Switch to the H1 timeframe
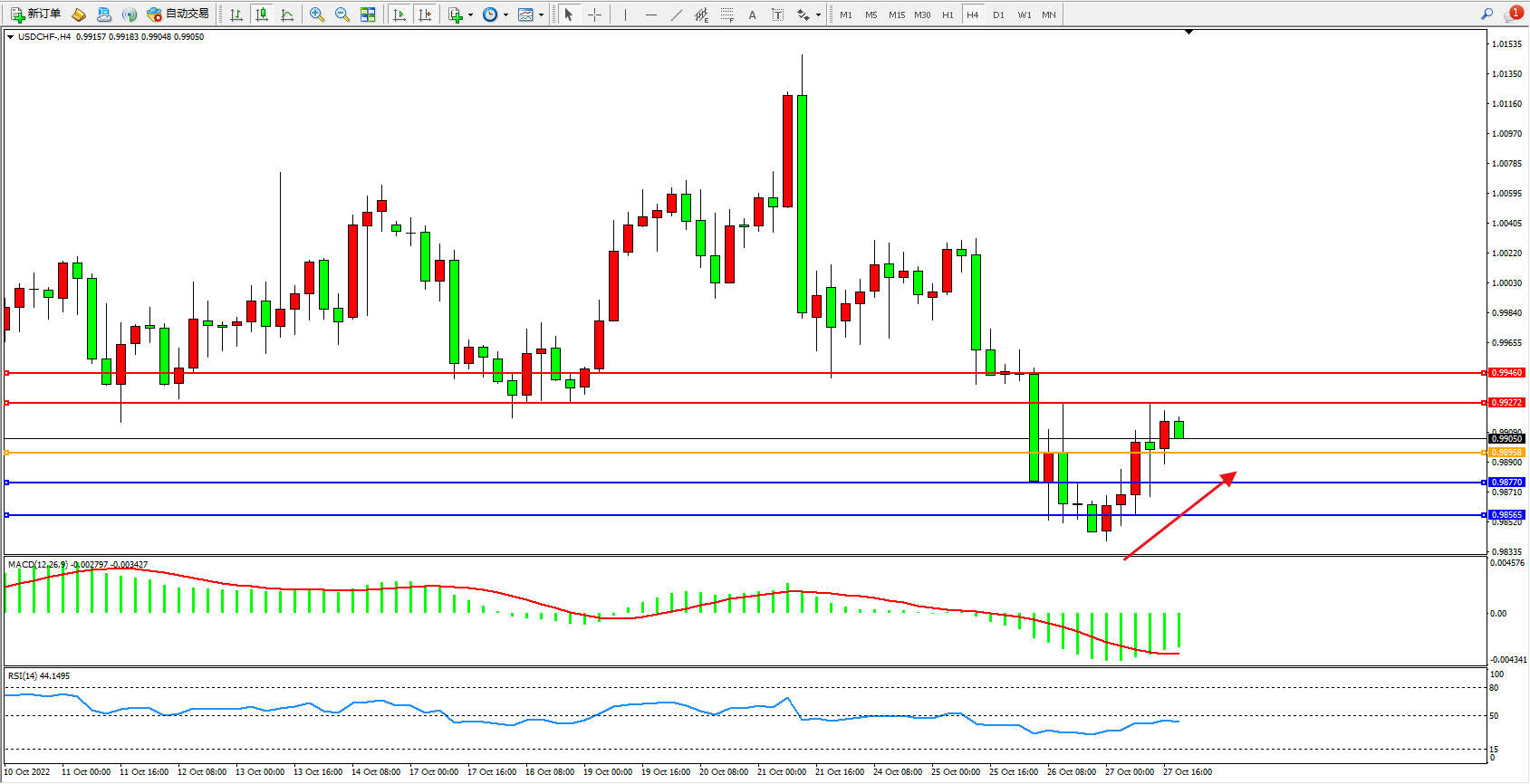This screenshot has width=1530, height=784. 948,14
